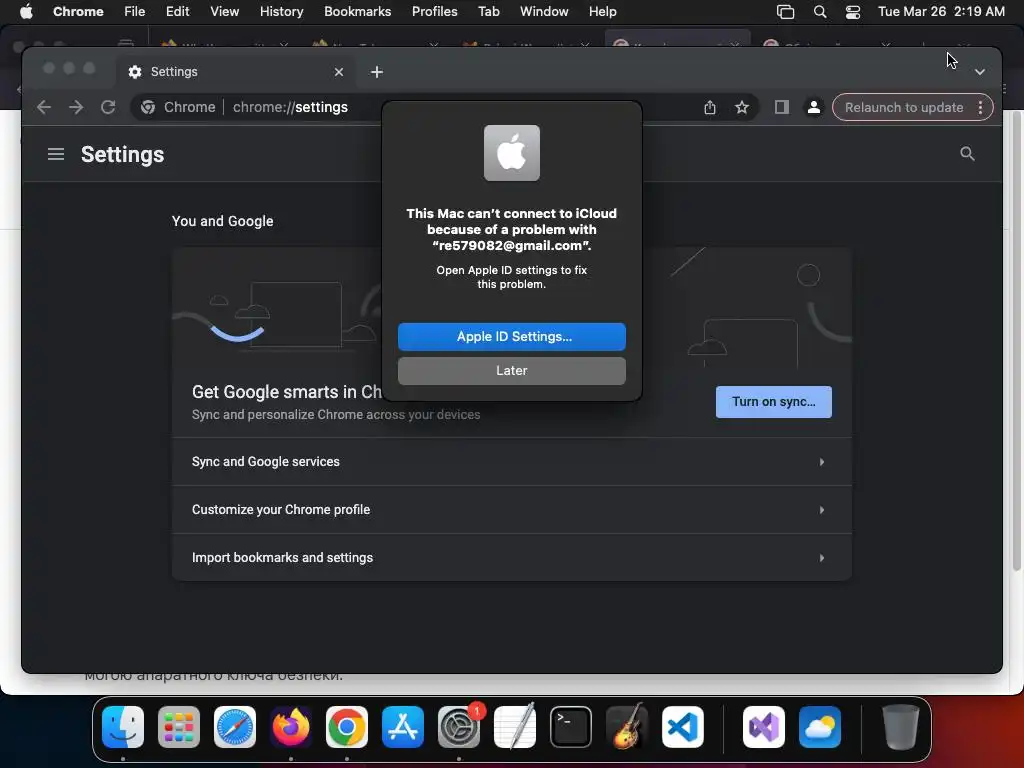Open the Finder icon in the dock
This screenshot has width=1024, height=768.
coord(123,727)
